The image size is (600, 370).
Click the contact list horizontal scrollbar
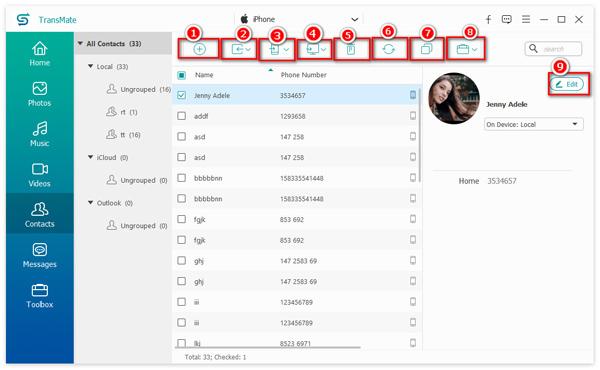(x=267, y=347)
